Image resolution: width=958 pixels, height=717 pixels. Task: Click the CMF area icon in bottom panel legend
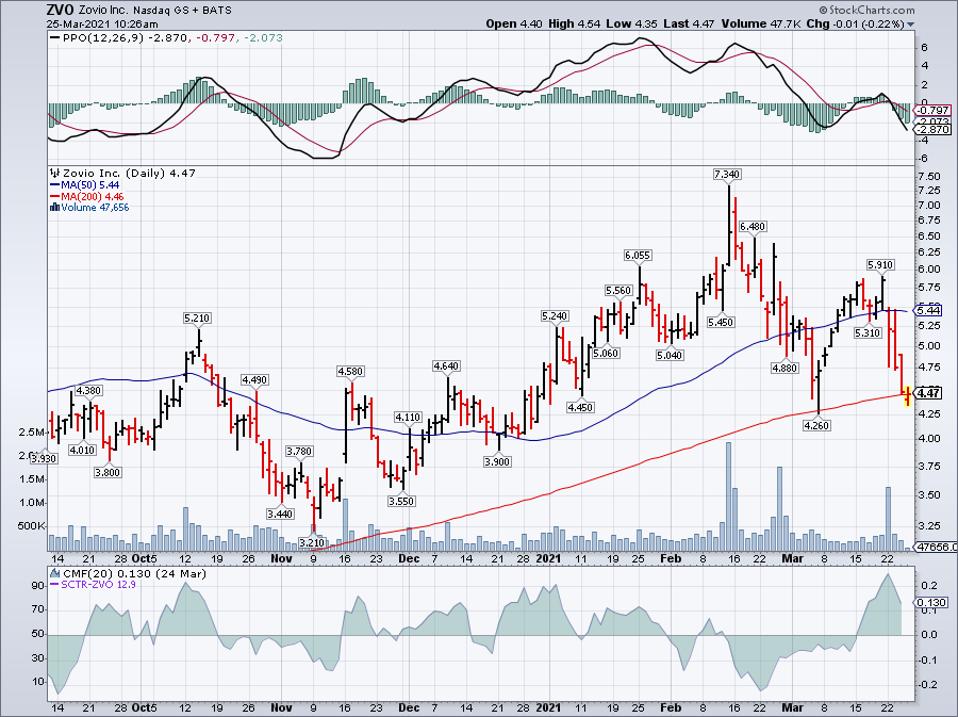point(55,573)
